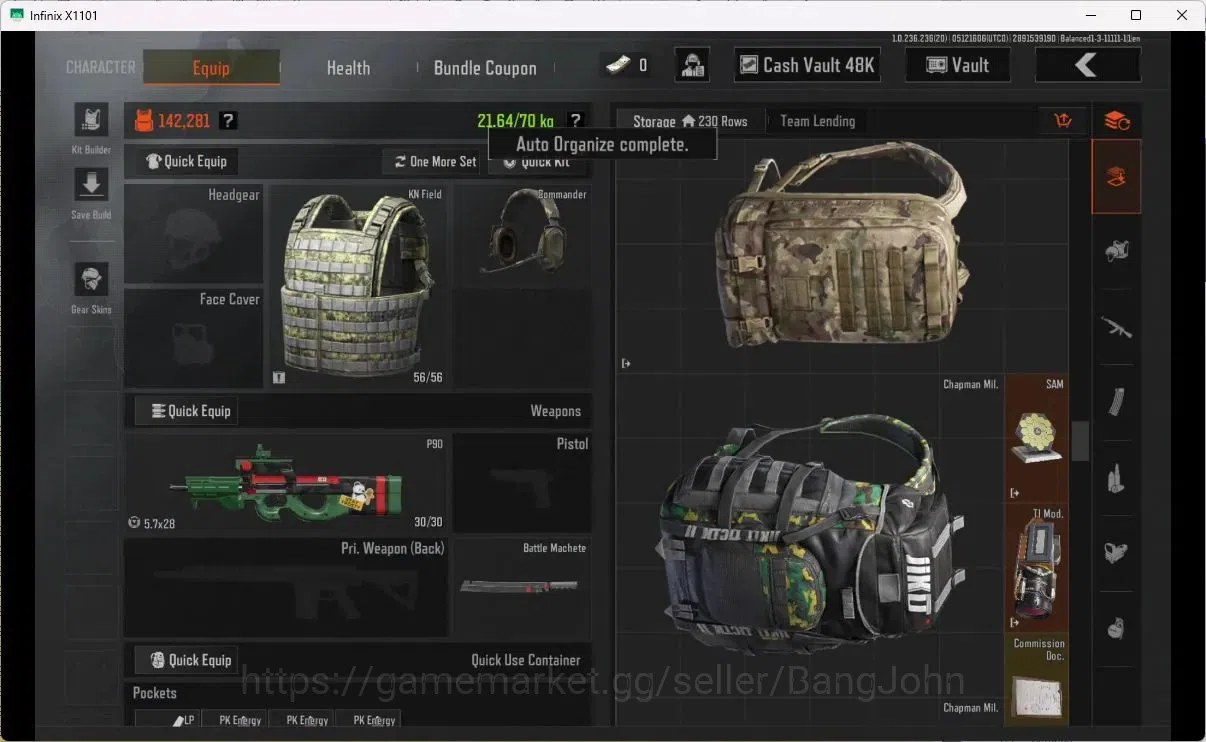This screenshot has height=742, width=1206.
Task: Select the multicam camouflage backpack in storage
Action: coord(841,247)
